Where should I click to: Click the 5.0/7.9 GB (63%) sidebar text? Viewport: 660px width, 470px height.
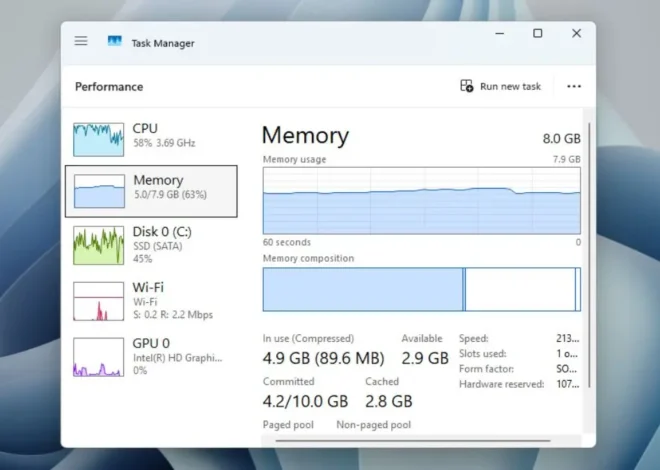tap(170, 195)
